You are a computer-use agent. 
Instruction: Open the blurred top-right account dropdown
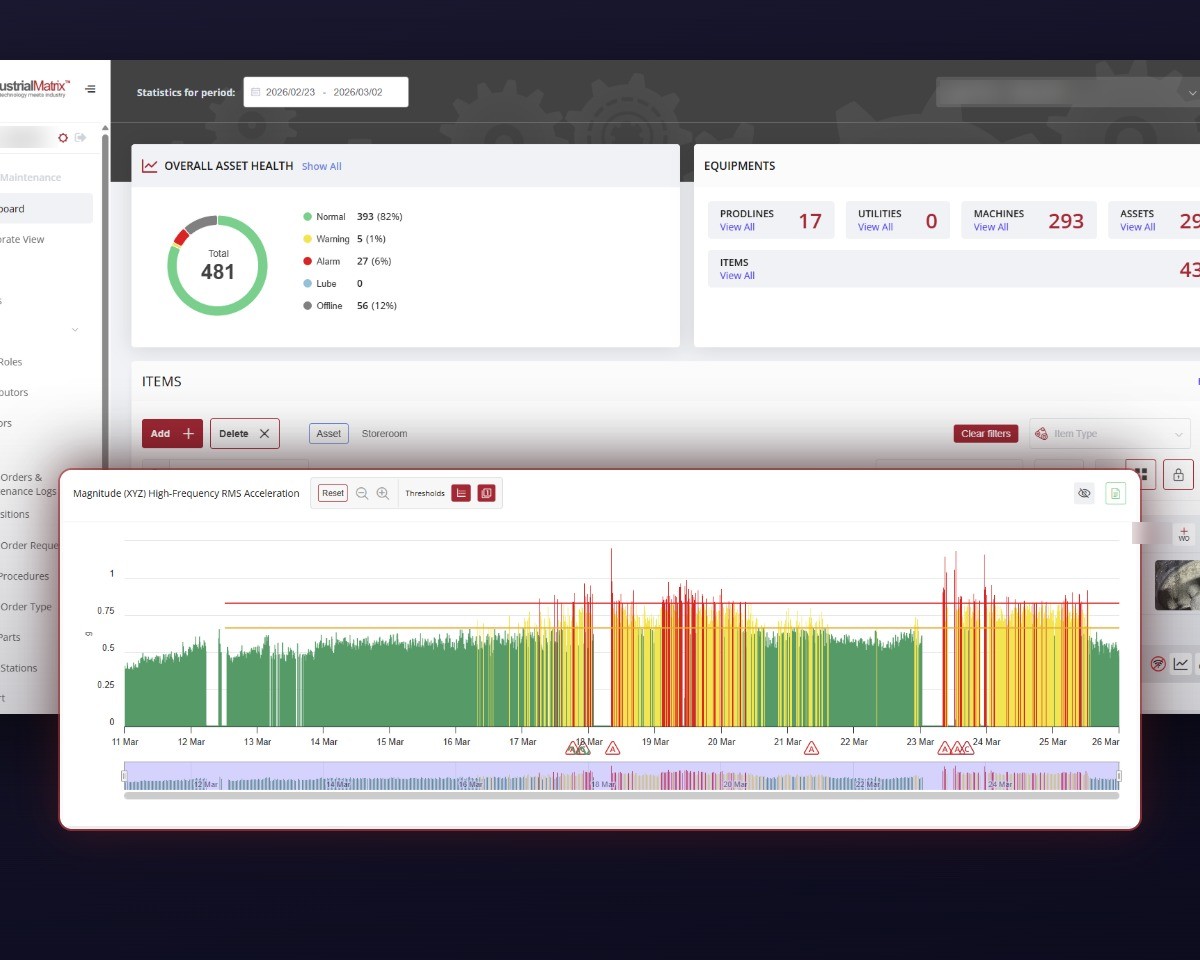point(1068,92)
